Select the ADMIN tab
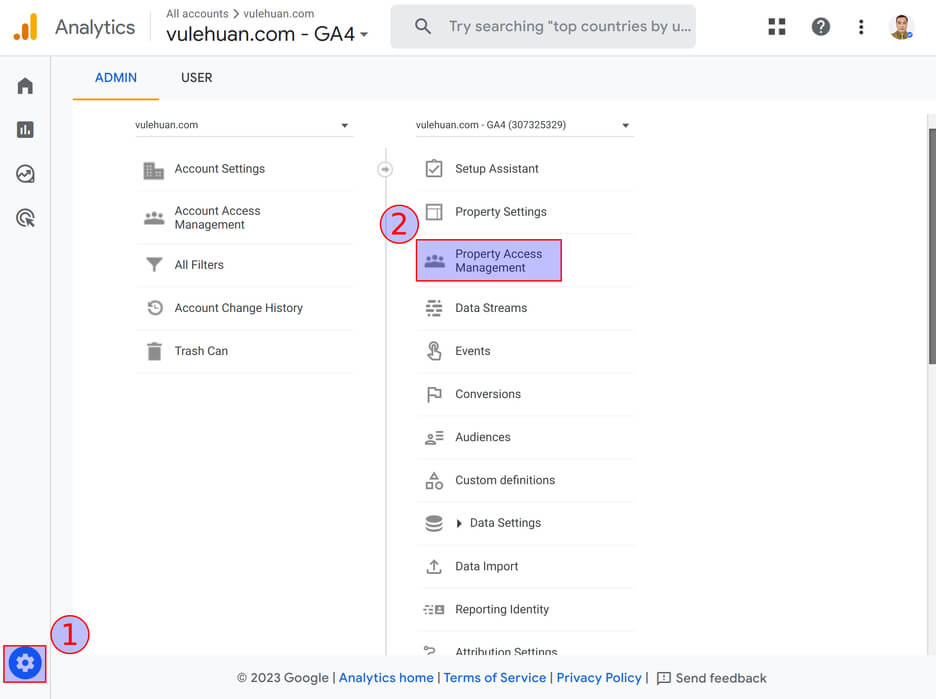Viewport: 936px width, 699px height. (x=116, y=78)
